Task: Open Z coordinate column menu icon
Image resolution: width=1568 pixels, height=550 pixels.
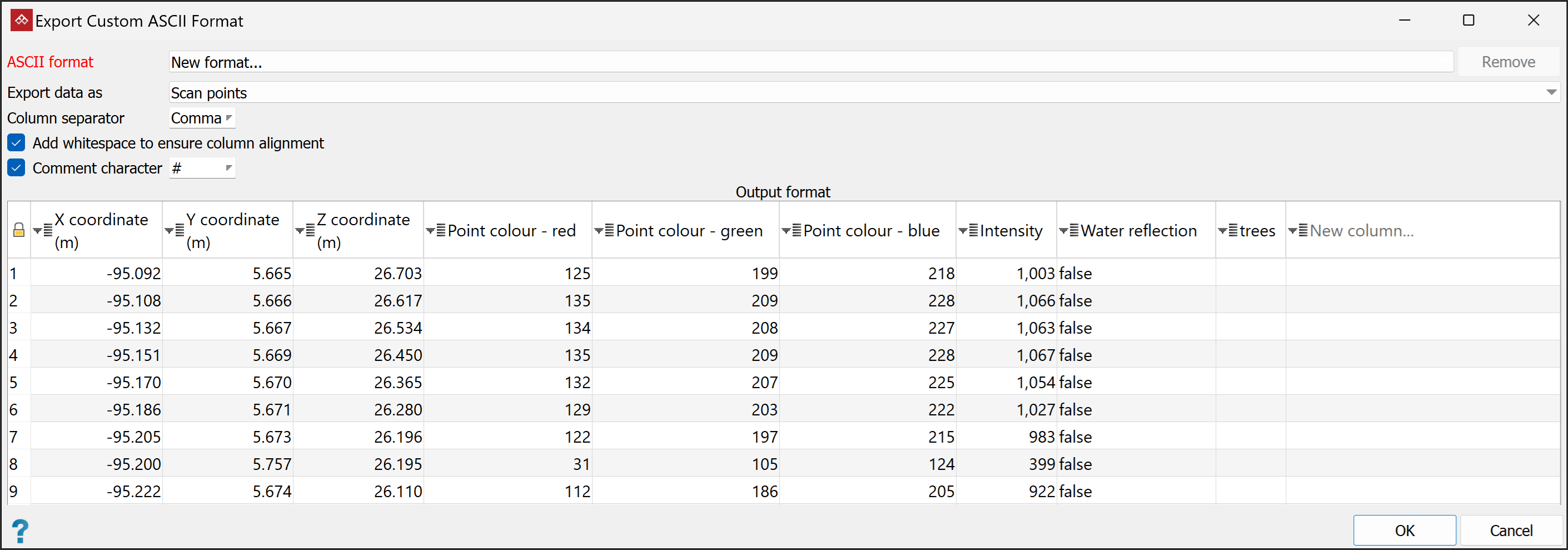Action: [x=305, y=231]
